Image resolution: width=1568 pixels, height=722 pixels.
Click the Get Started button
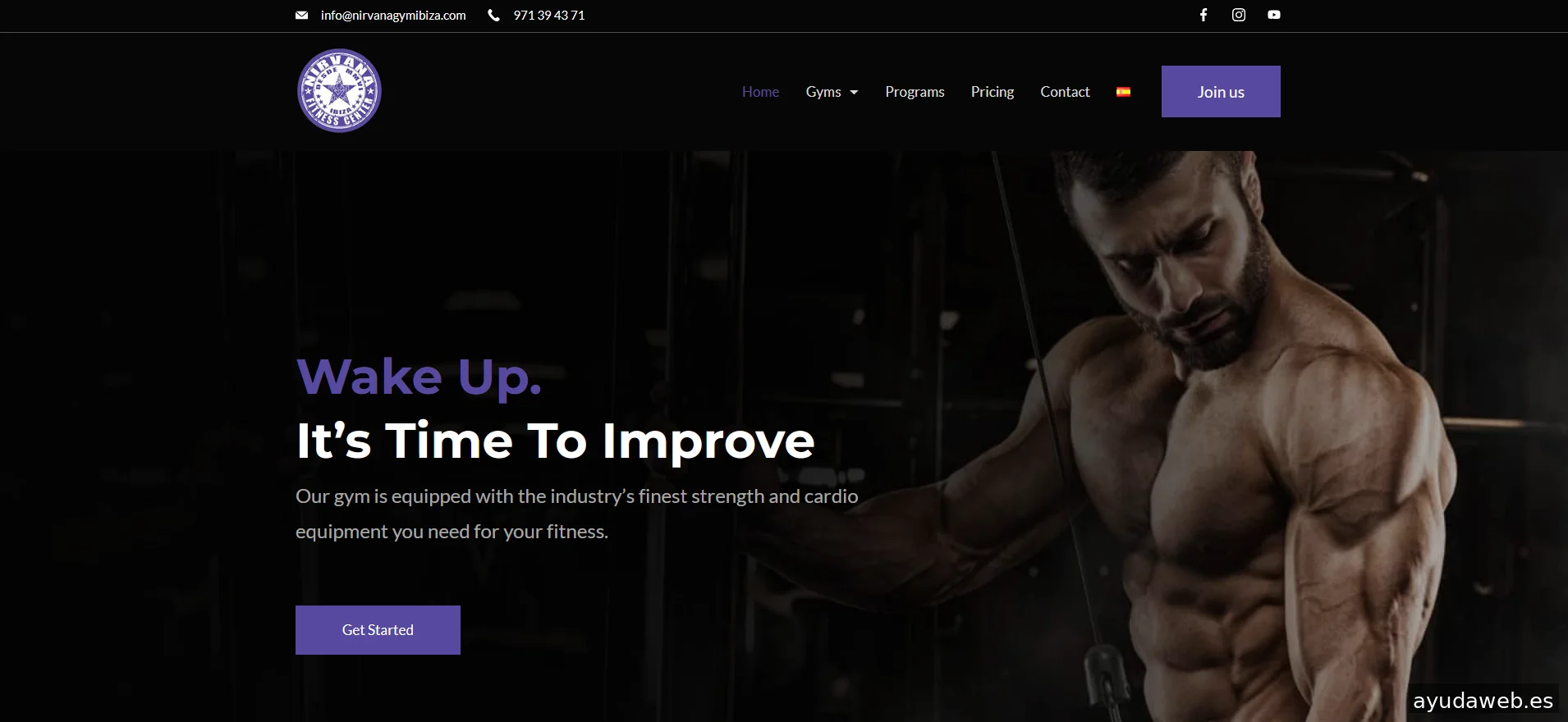378,630
